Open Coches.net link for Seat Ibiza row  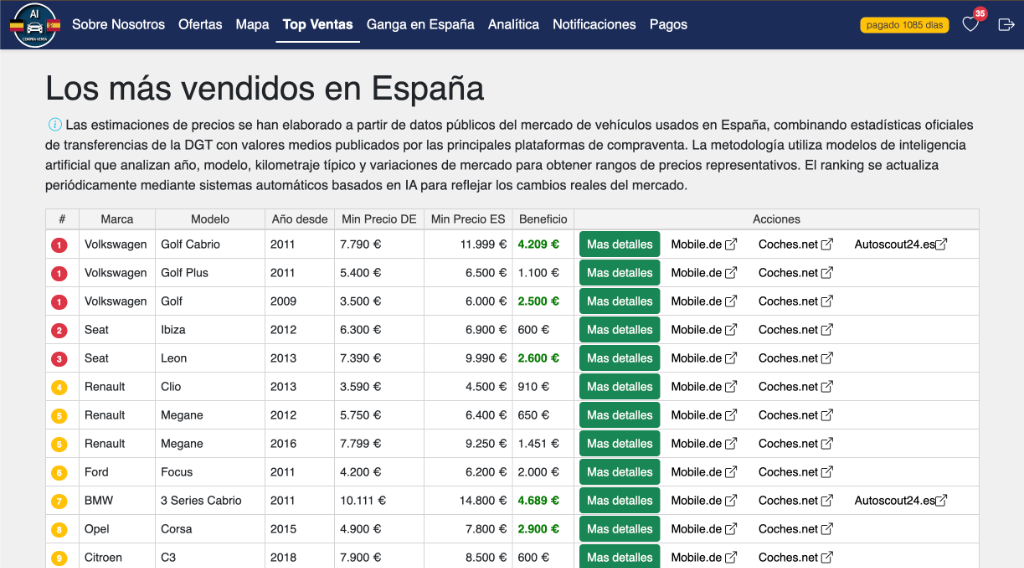[x=795, y=330]
